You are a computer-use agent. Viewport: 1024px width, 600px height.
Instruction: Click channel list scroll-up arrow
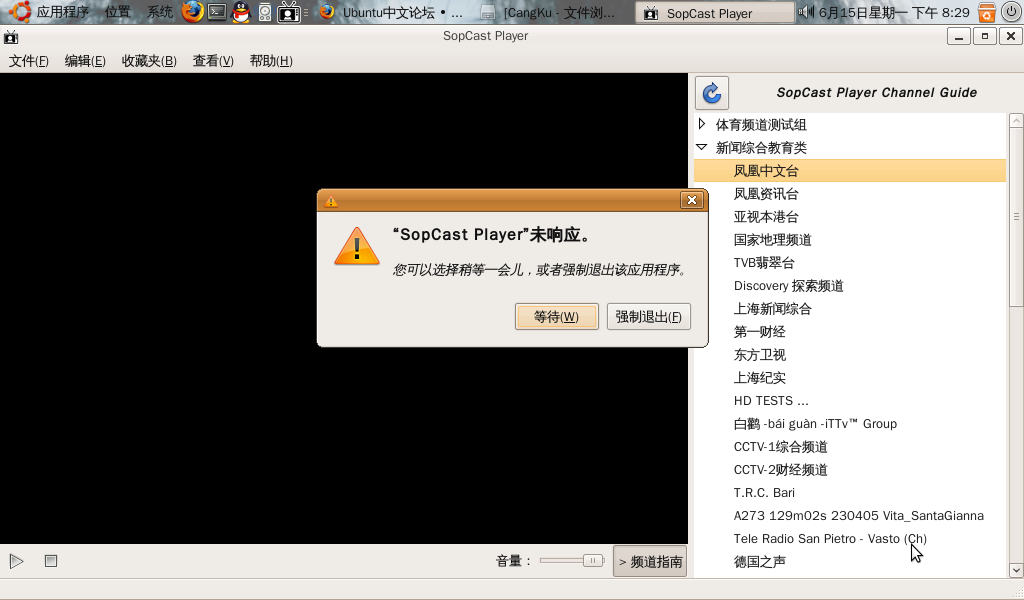pos(1016,120)
